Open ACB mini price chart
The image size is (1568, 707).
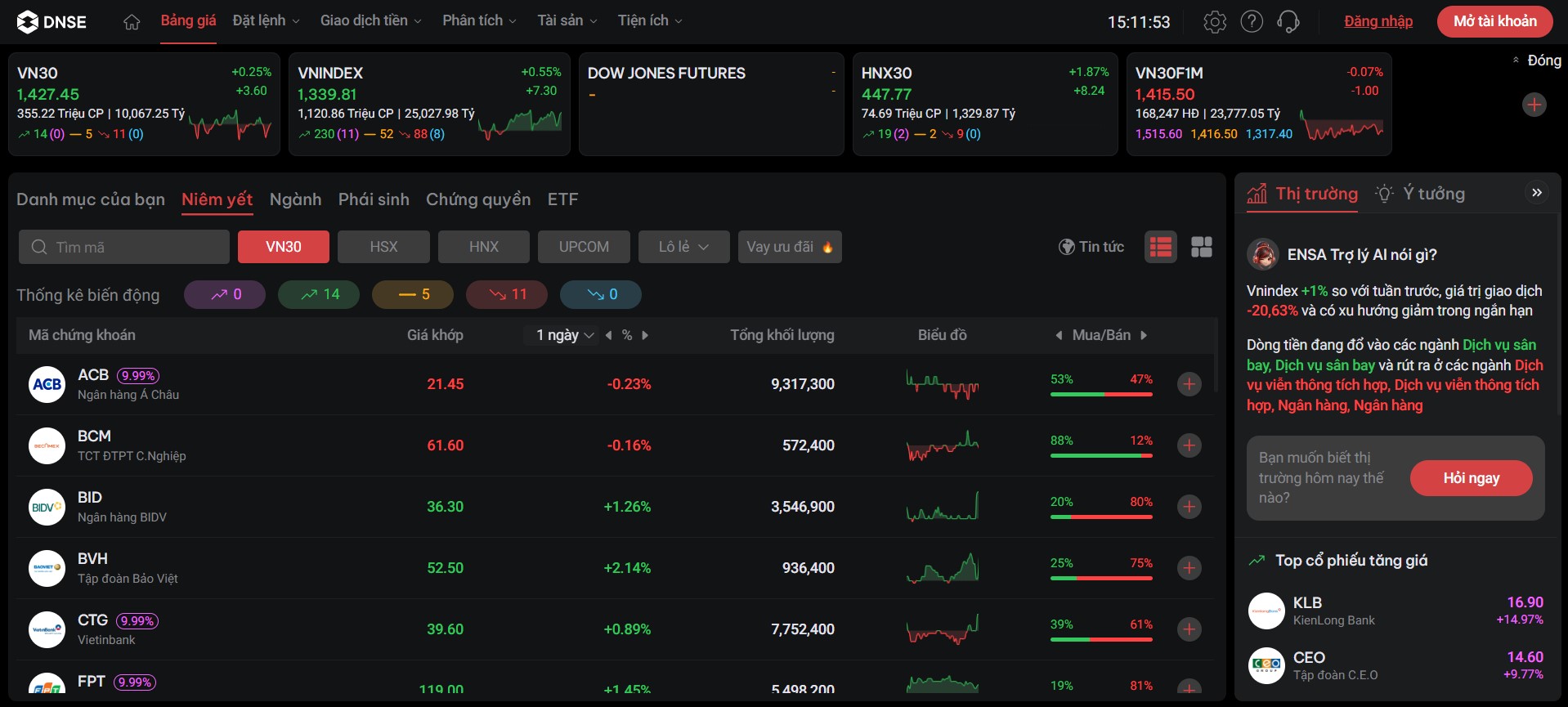click(x=943, y=384)
